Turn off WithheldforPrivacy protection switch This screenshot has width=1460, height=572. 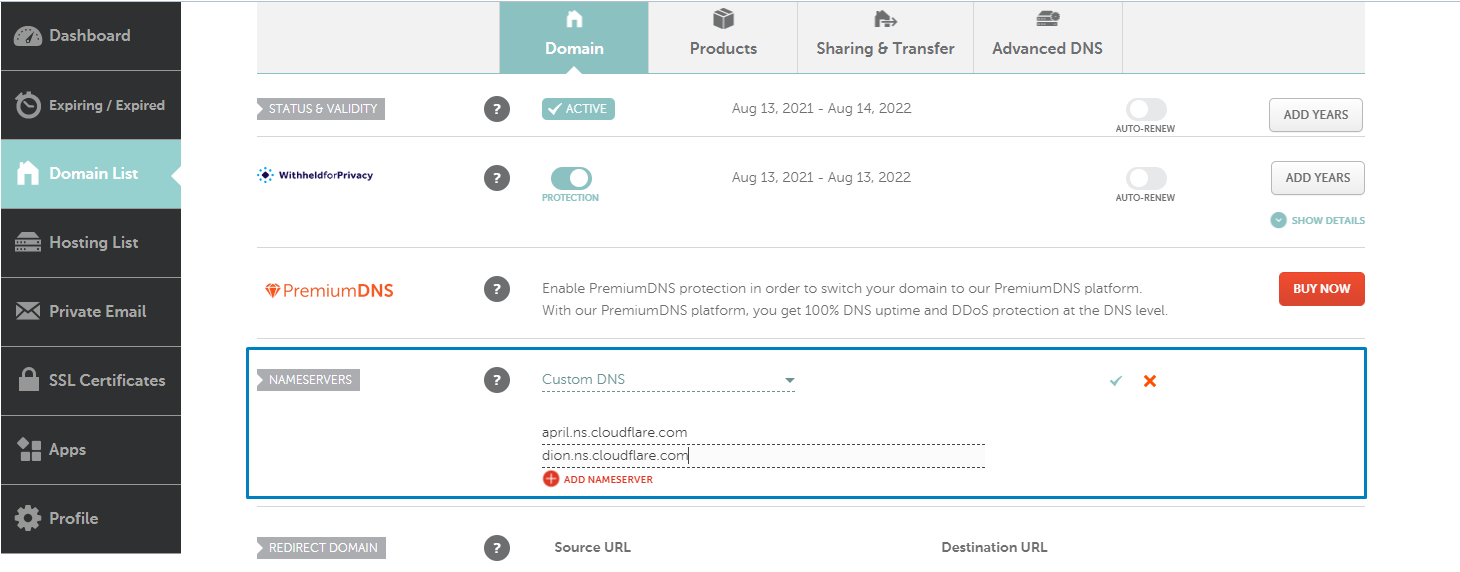point(571,178)
